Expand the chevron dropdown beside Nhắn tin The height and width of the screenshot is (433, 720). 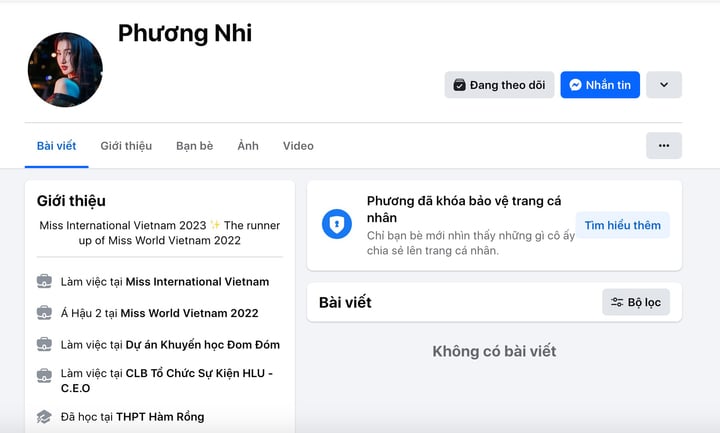[664, 85]
